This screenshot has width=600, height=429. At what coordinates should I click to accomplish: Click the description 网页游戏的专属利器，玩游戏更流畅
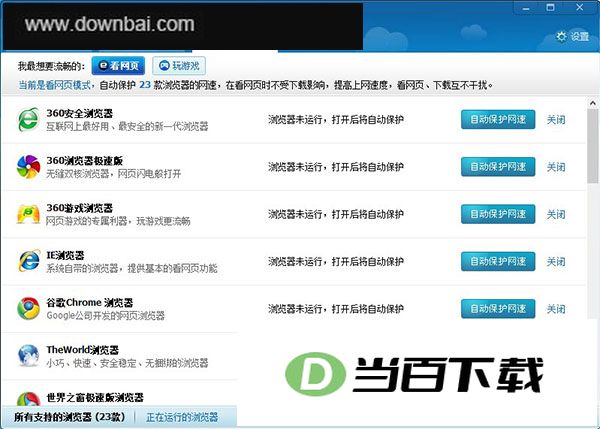coord(118,221)
